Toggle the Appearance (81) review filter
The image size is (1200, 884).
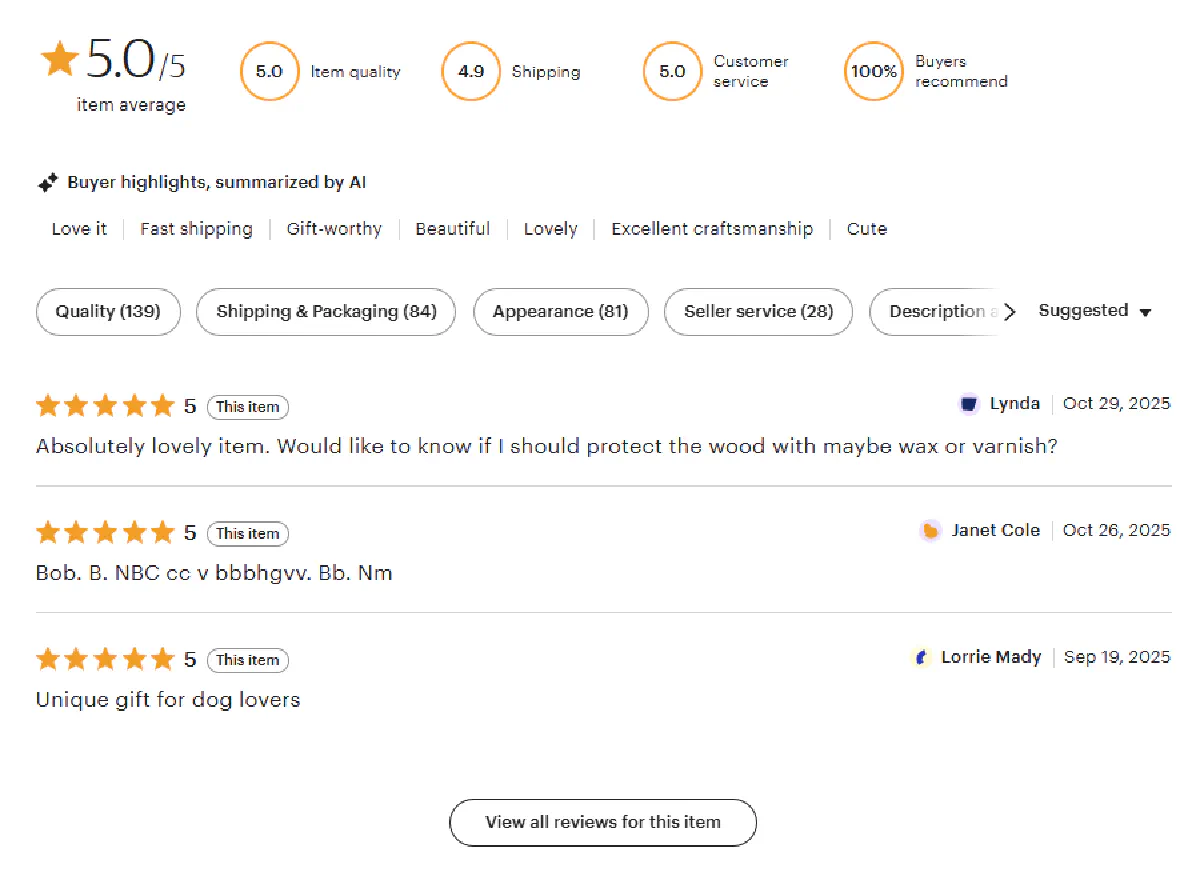click(x=560, y=312)
